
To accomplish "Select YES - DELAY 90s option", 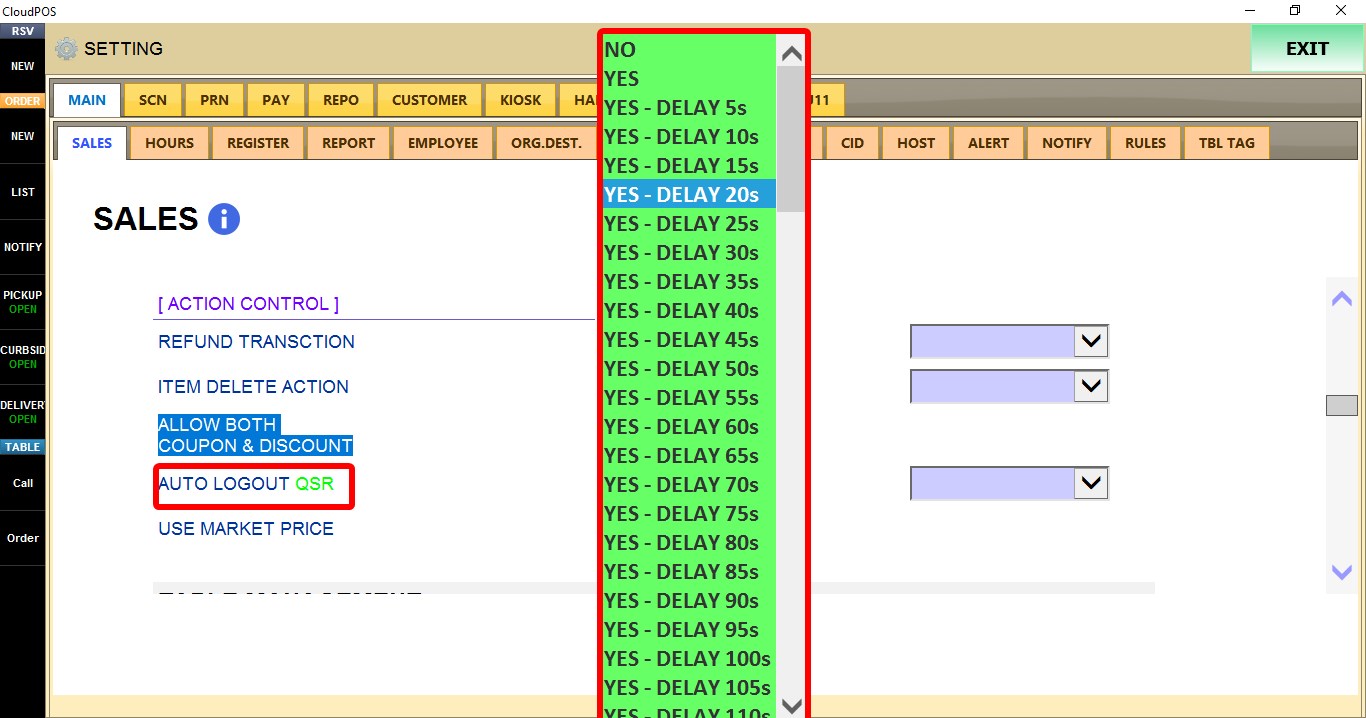I will [689, 600].
